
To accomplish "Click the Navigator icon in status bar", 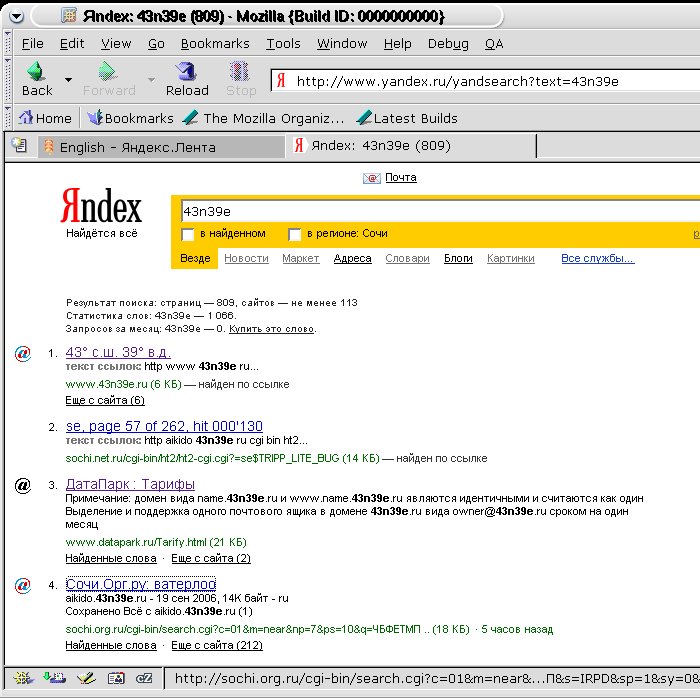I will [23, 678].
